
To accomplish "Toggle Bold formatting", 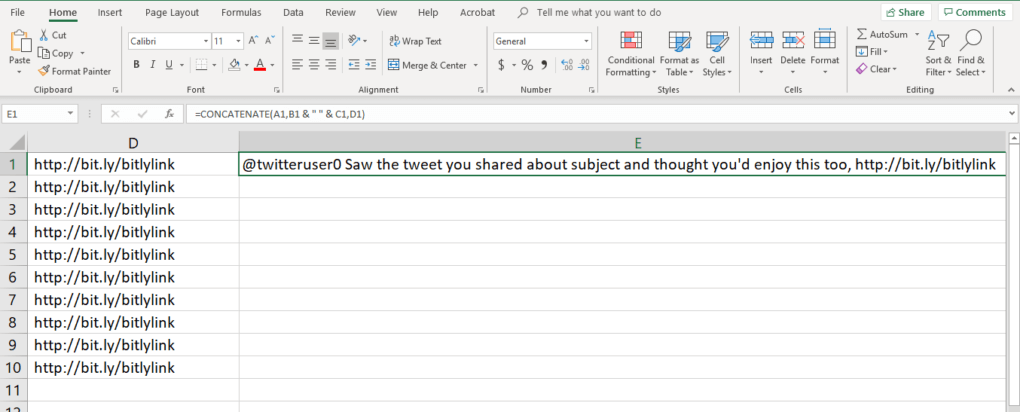I will click(137, 65).
